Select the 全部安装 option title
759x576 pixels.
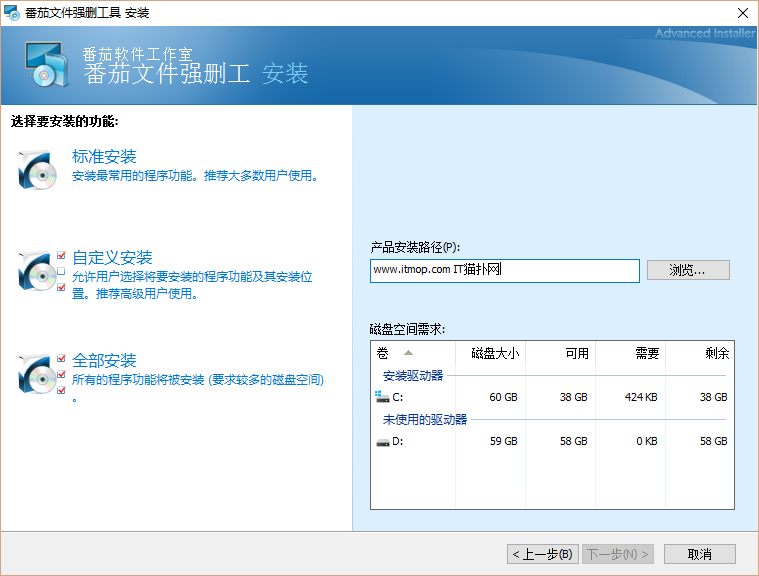pyautogui.click(x=104, y=361)
